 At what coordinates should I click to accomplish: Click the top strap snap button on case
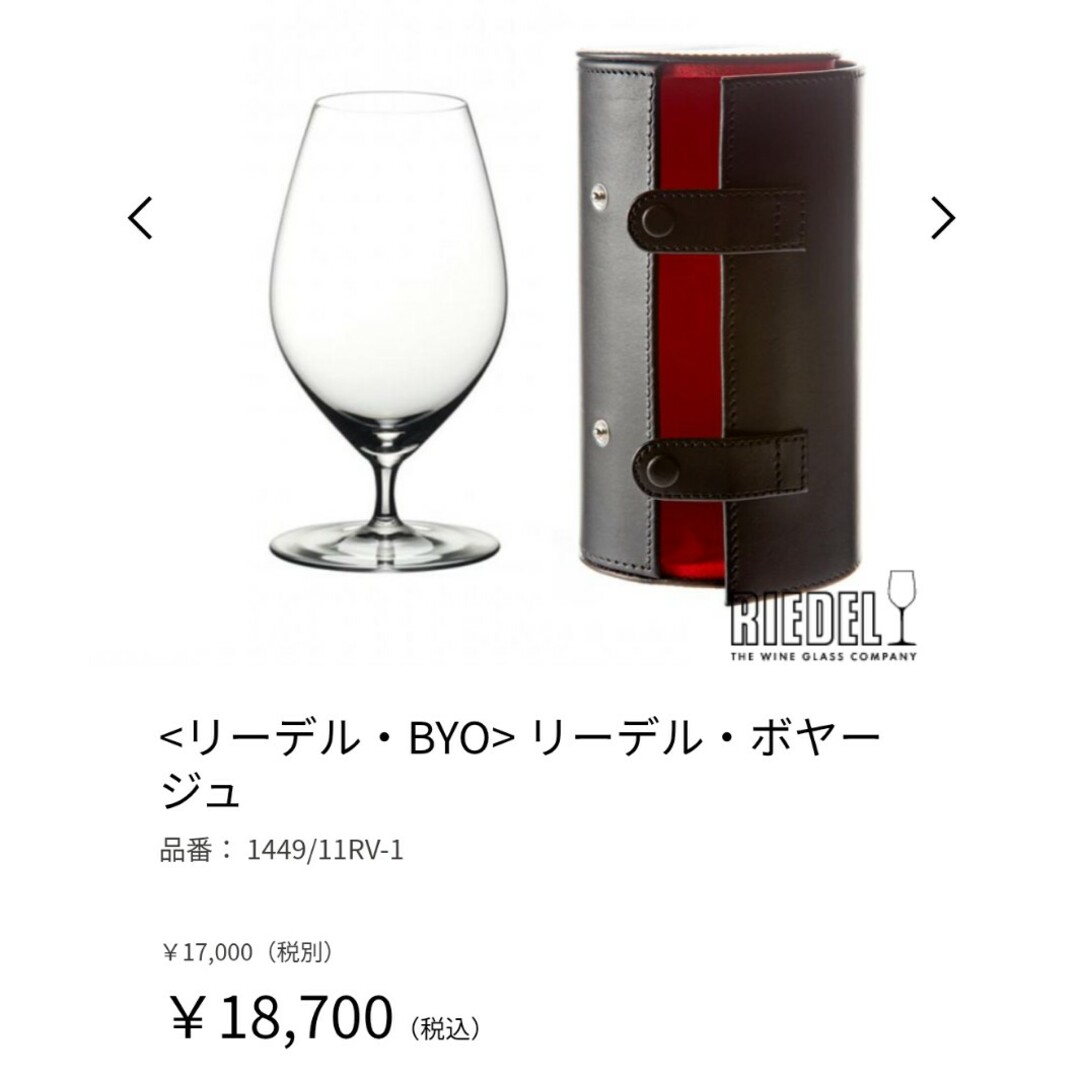(657, 221)
